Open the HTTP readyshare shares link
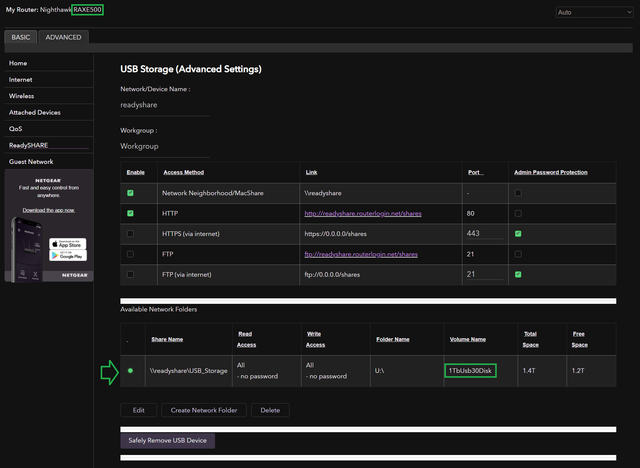This screenshot has width=640, height=468. pyautogui.click(x=363, y=213)
